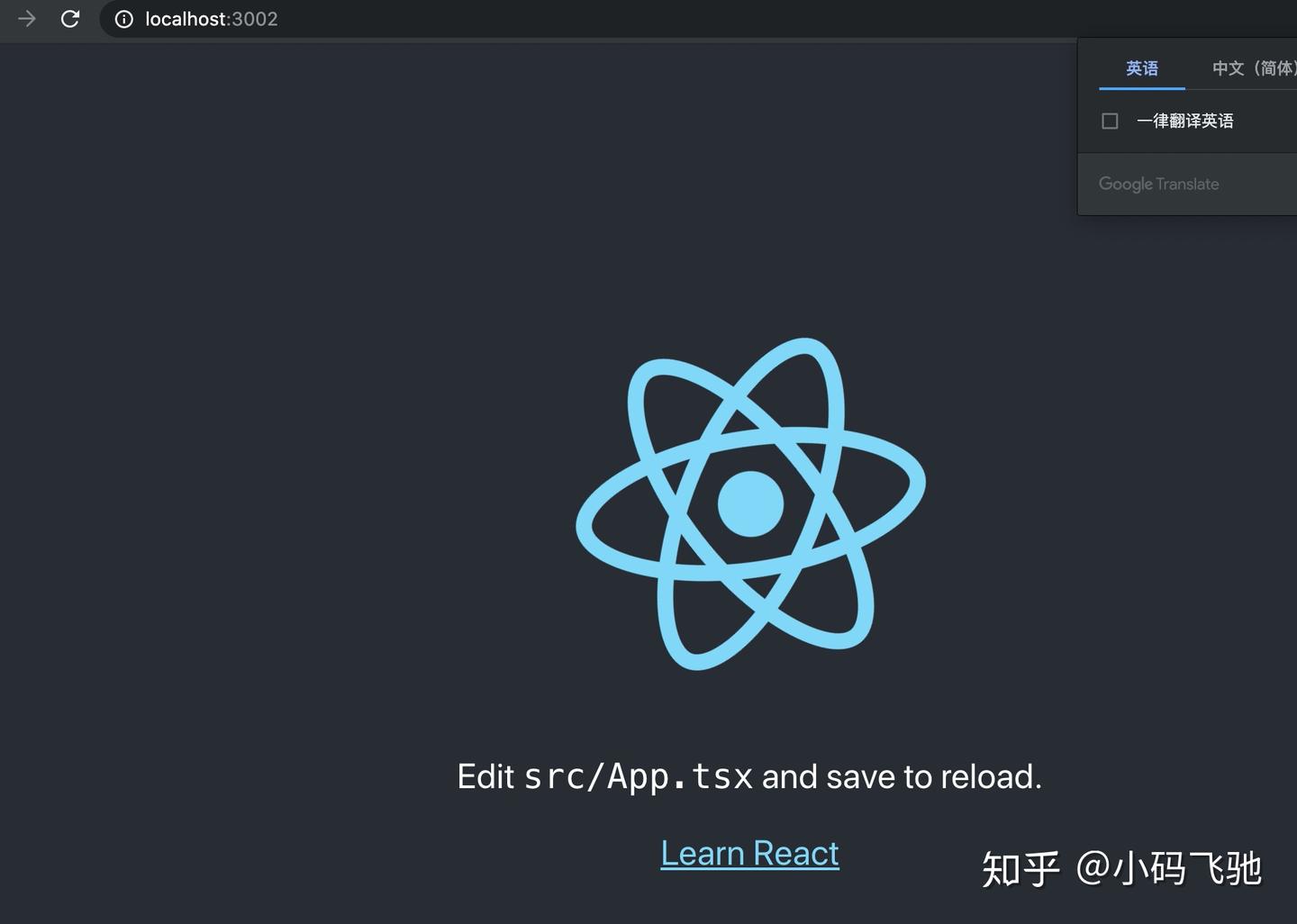Screen dimensions: 1297x924
Task: Click the center nucleus of the React logo
Action: click(750, 504)
